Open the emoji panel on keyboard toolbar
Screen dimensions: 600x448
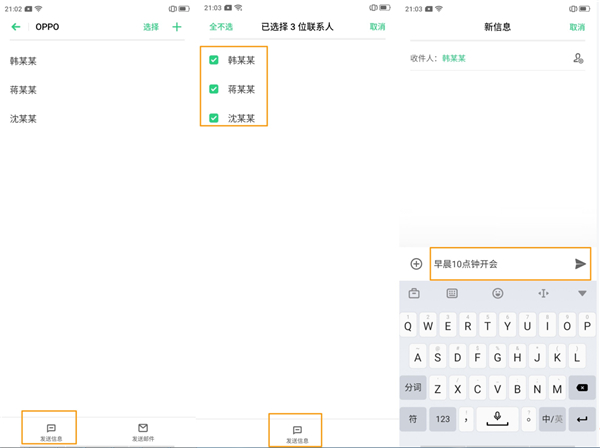[x=498, y=293]
